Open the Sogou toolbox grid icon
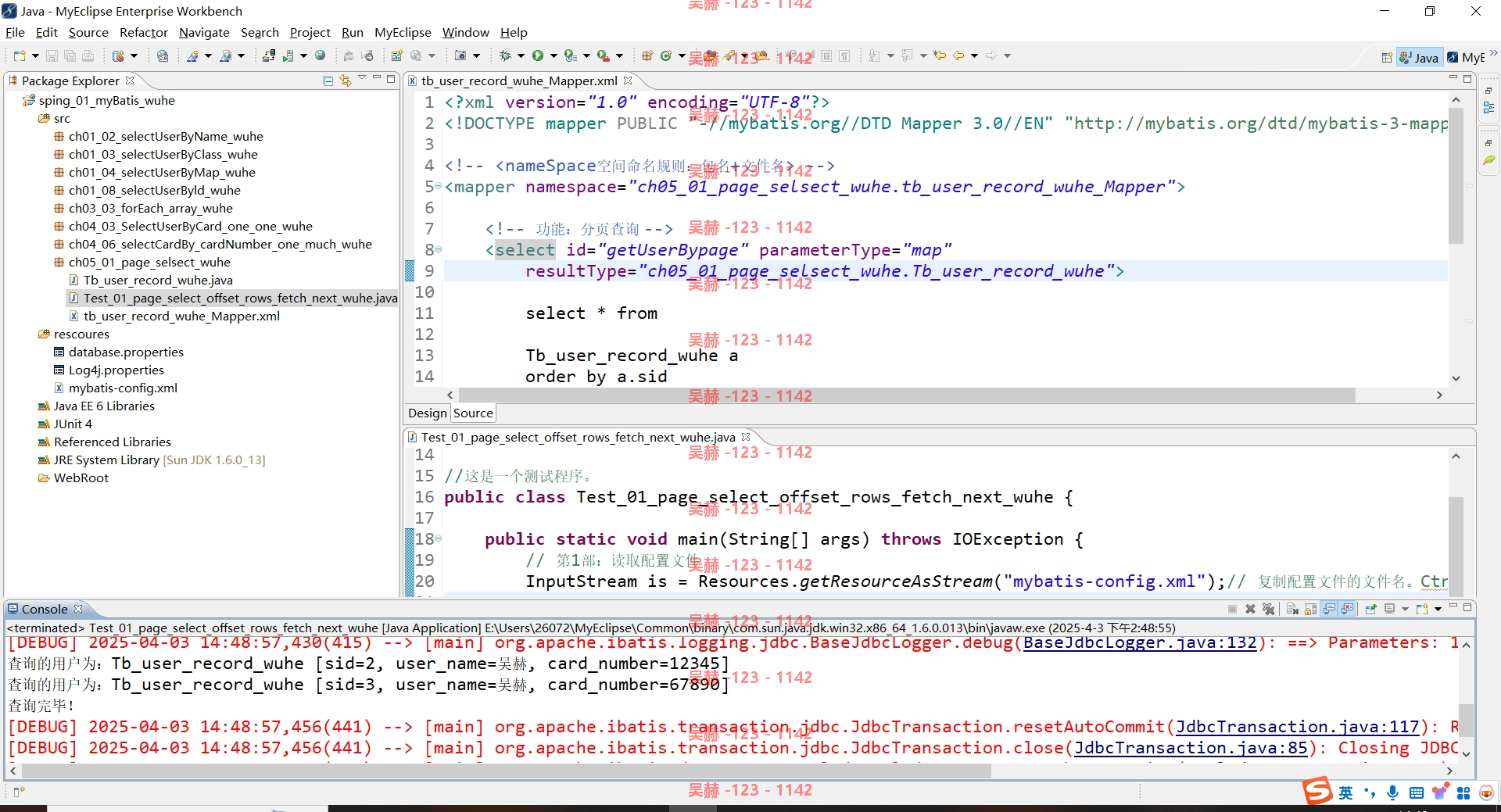Screen dimensions: 1501x812 tap(1463, 792)
